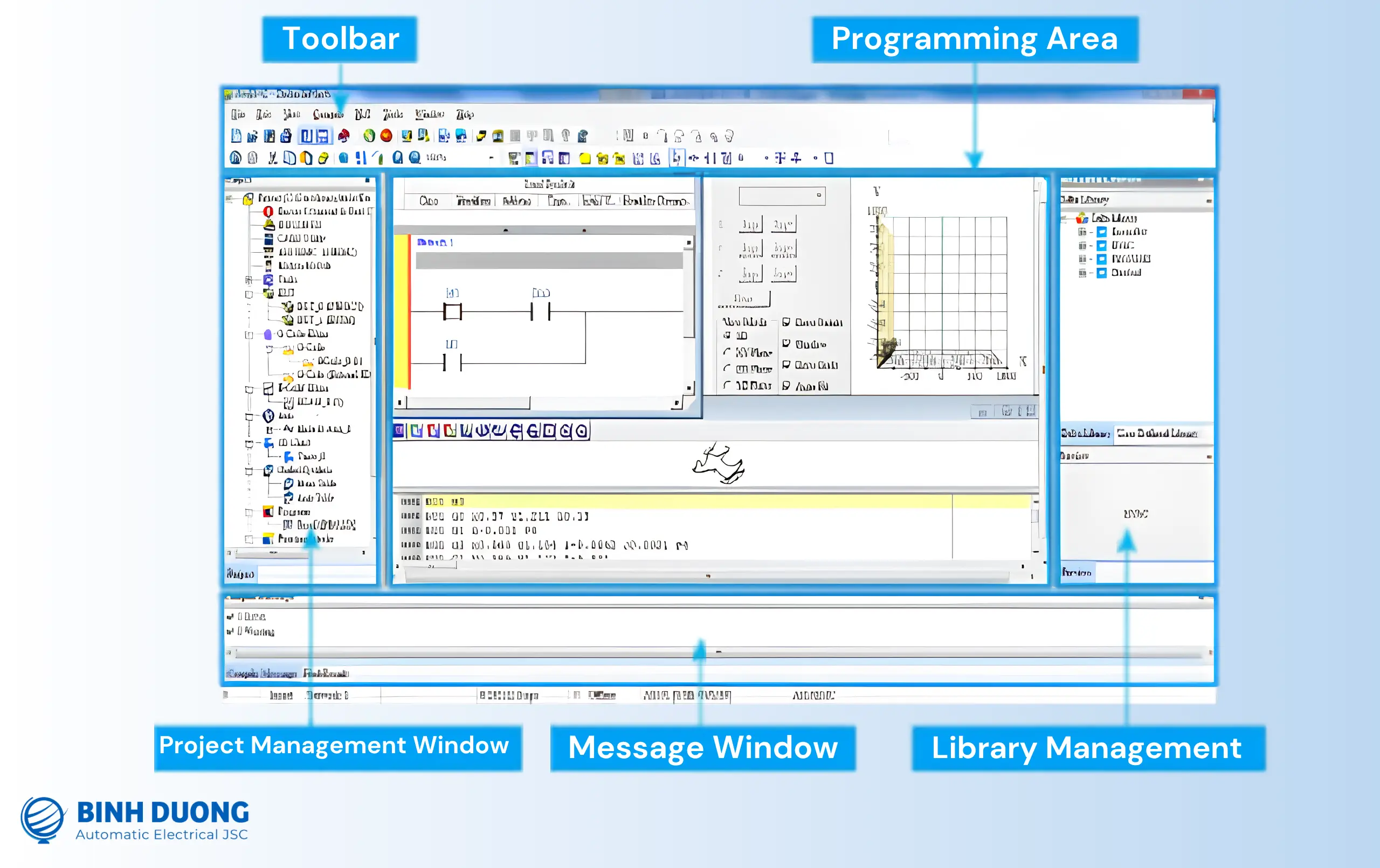Select the contact on the lower parallel ladder branch

click(452, 363)
